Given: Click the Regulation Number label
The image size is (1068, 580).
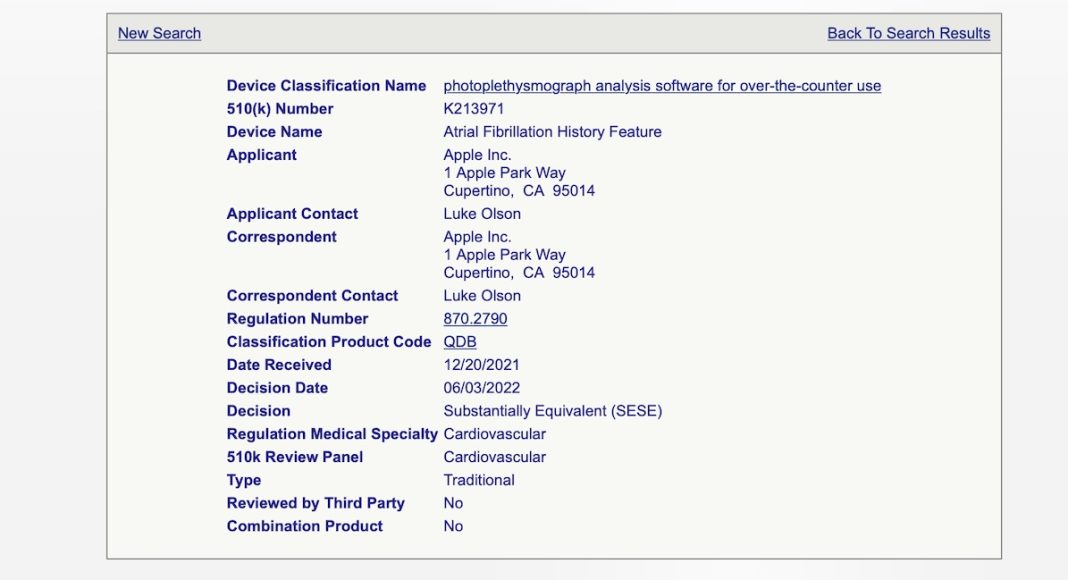Looking at the screenshot, I should coord(297,319).
